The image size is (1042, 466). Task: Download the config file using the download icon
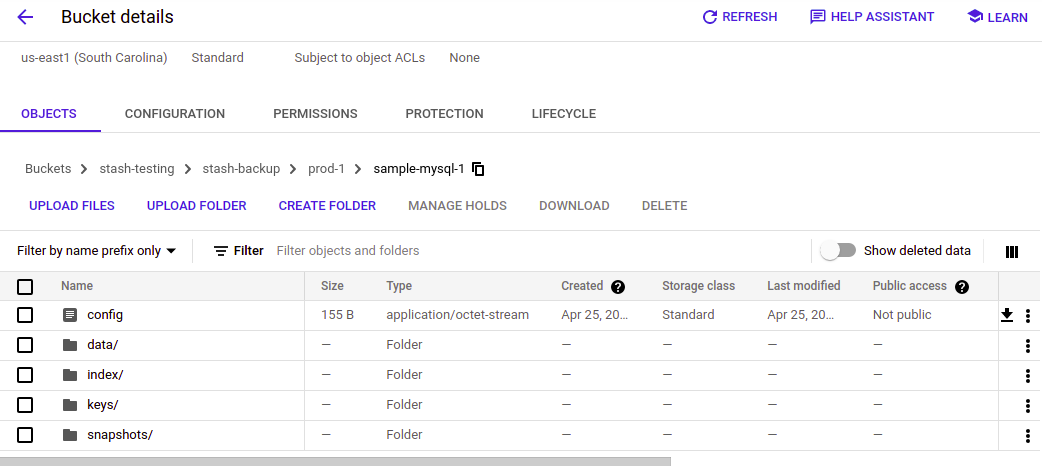(x=1007, y=315)
